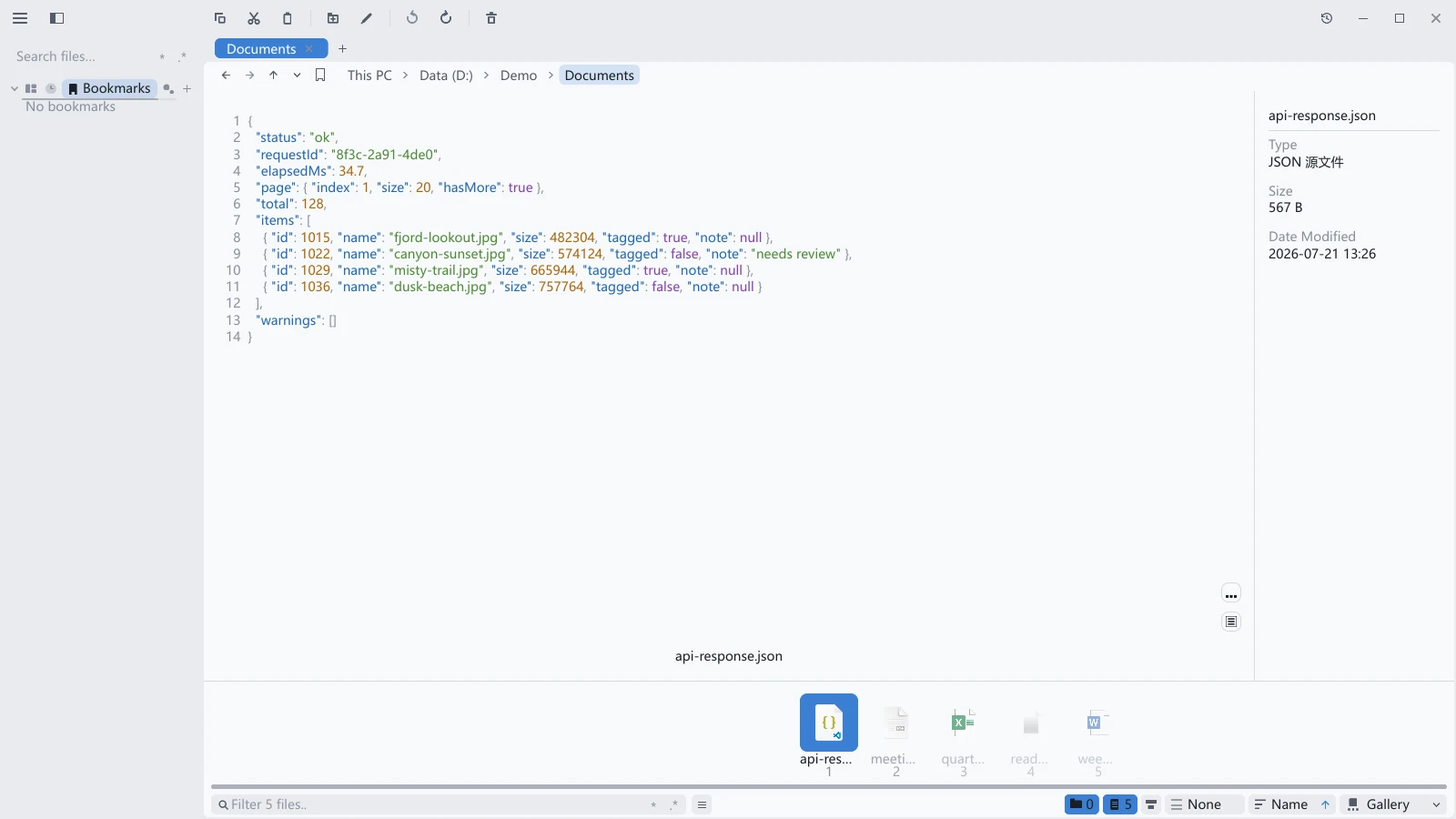Switch sidebar to drives layout view
1456x819 pixels.
coord(31,88)
